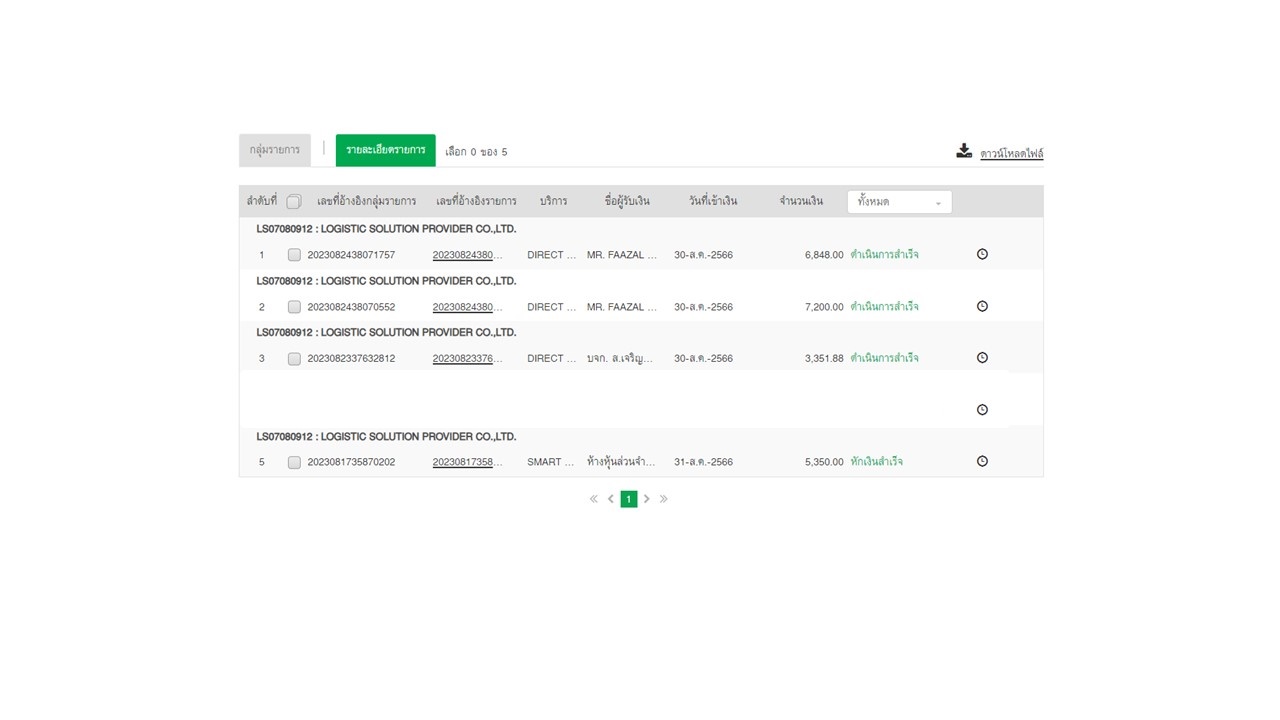Open history clock icon for row 2
1280x720 pixels.
pyautogui.click(x=982, y=306)
